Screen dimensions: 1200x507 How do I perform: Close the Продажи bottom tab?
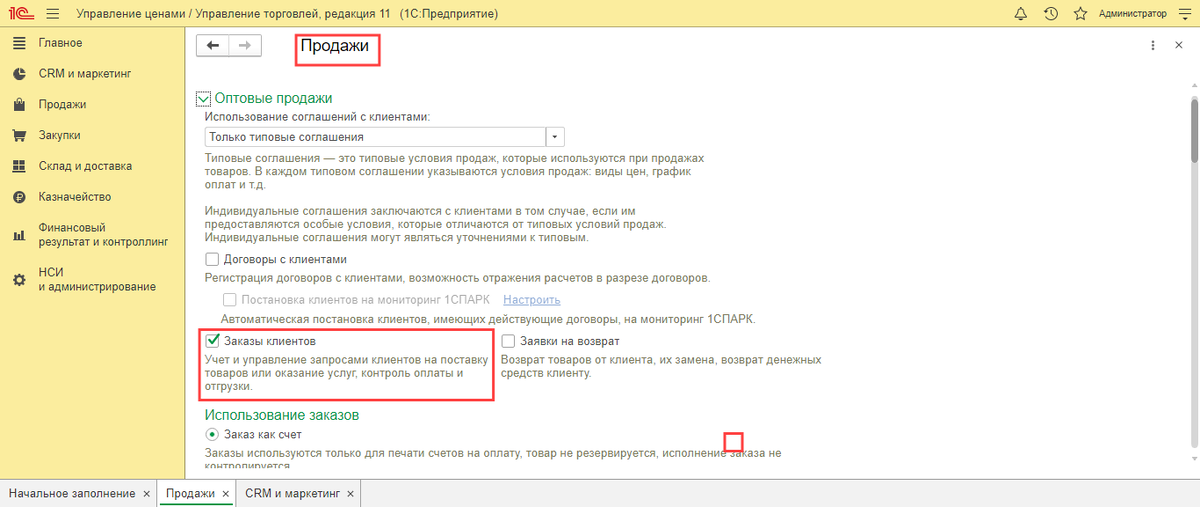coord(226,494)
